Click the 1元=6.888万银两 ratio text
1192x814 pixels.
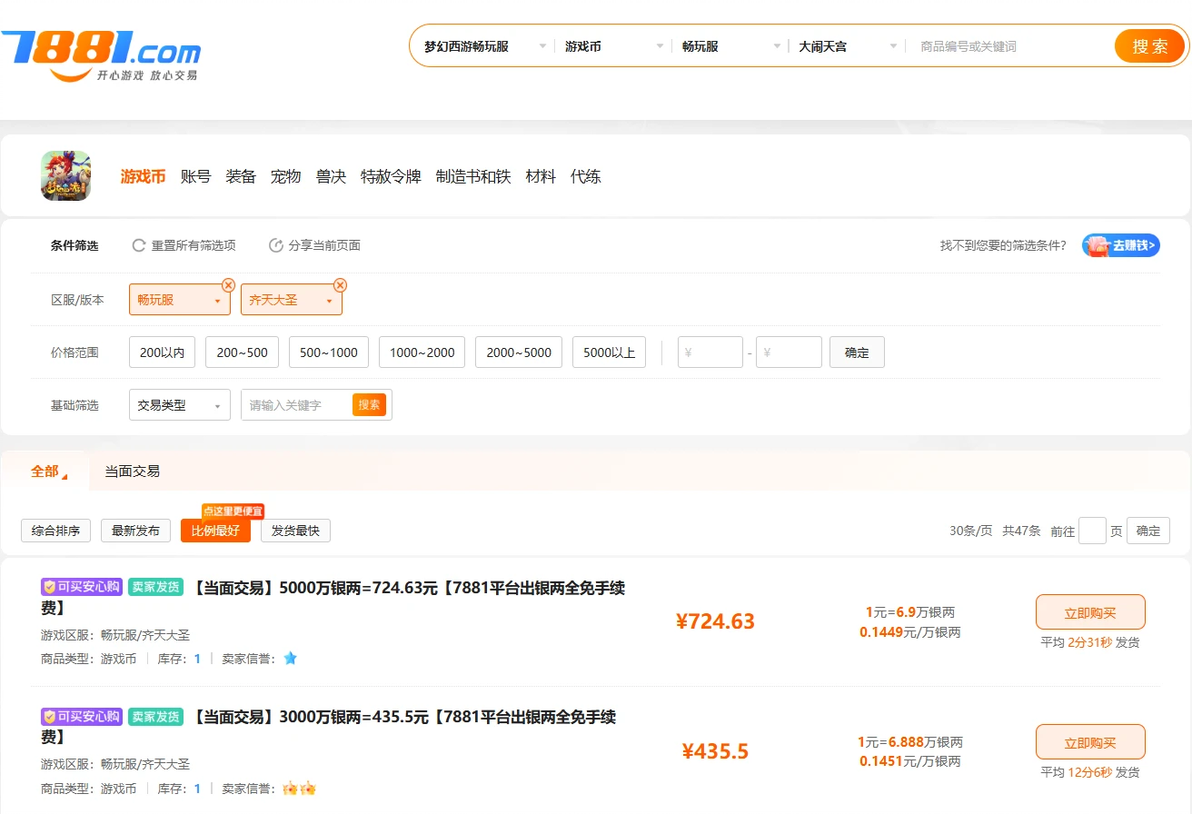pyautogui.click(x=910, y=742)
